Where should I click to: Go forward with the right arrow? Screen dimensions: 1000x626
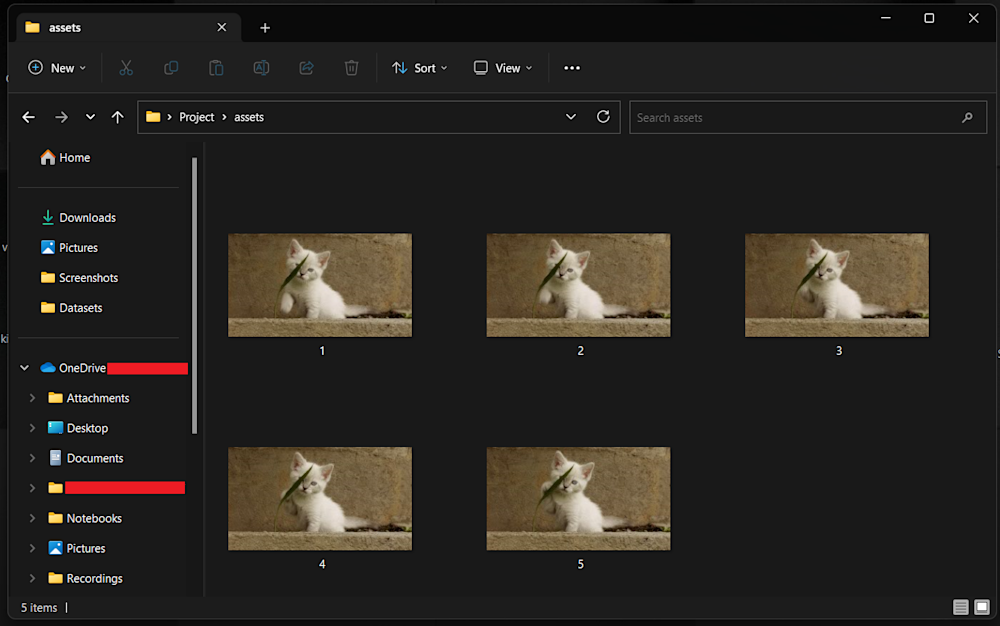point(61,117)
